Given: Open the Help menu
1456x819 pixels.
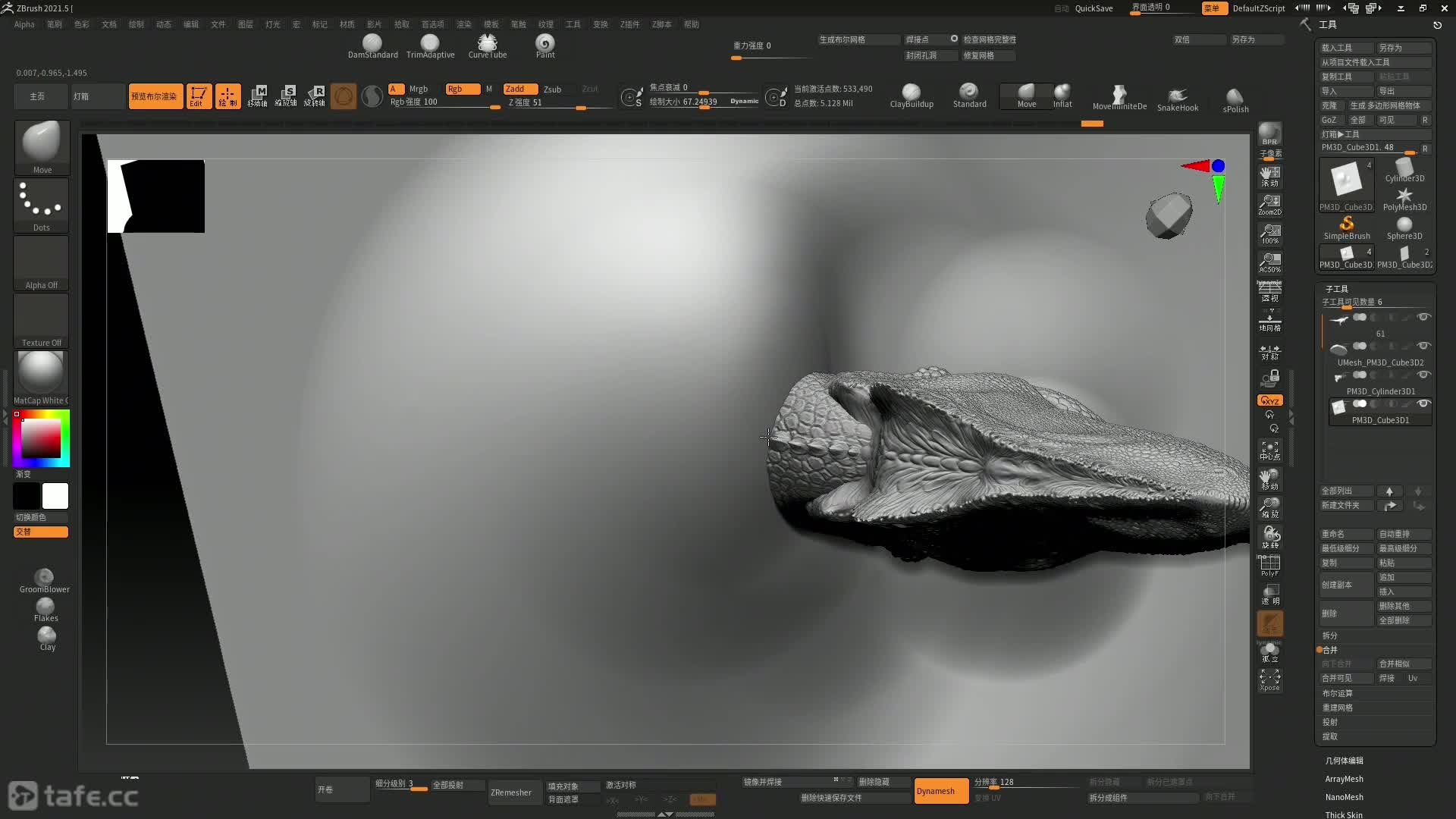Looking at the screenshot, I should click(691, 24).
